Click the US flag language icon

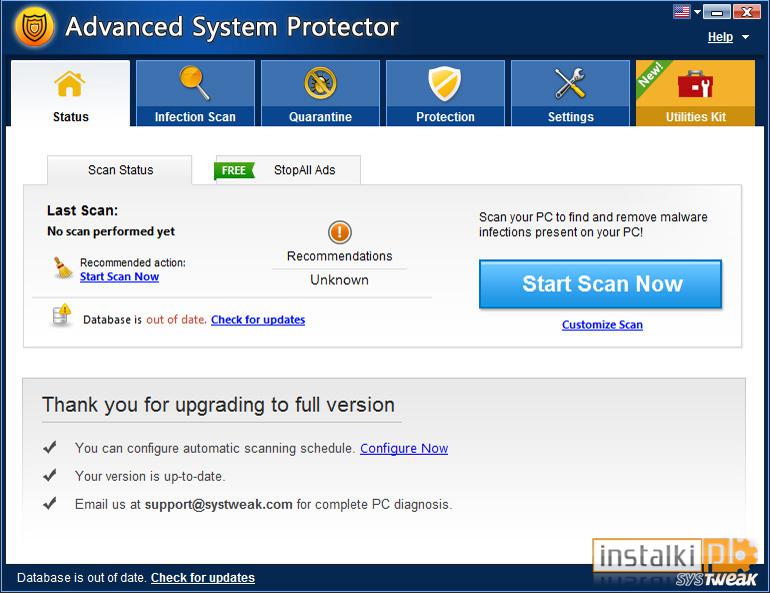pos(682,11)
